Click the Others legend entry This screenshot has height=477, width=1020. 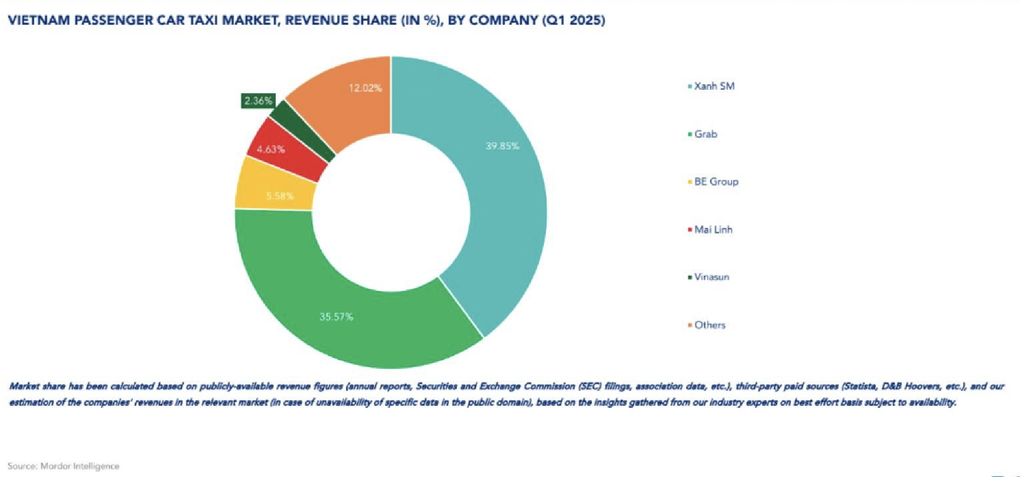pyautogui.click(x=706, y=325)
